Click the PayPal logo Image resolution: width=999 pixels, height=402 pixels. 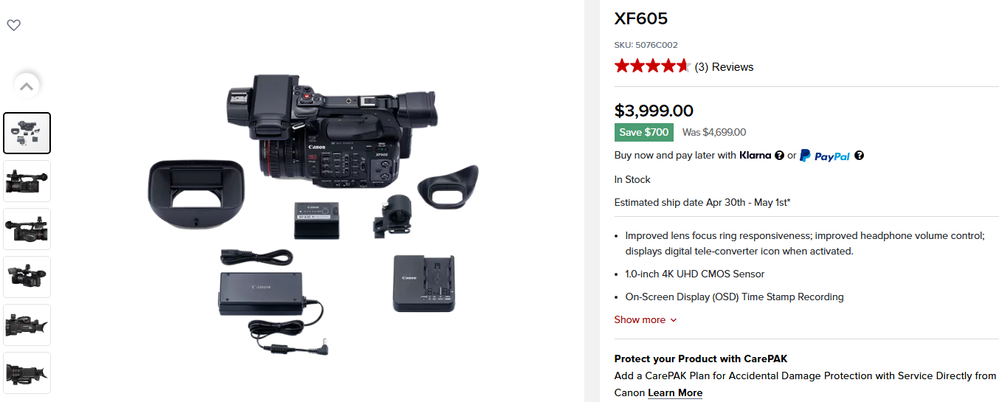824,155
